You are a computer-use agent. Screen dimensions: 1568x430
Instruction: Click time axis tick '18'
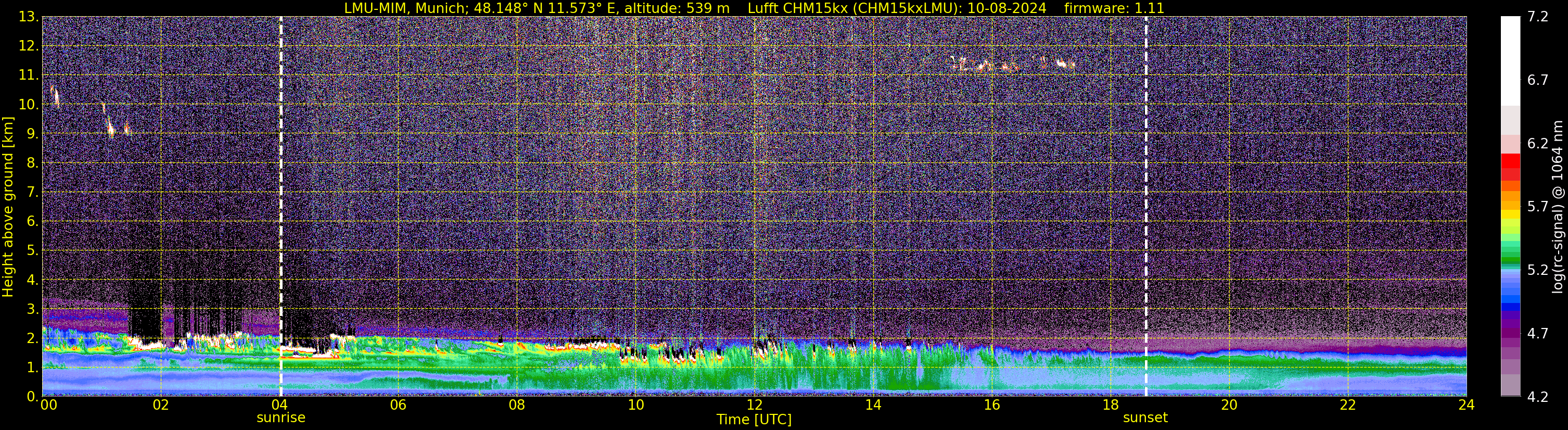[x=1110, y=405]
